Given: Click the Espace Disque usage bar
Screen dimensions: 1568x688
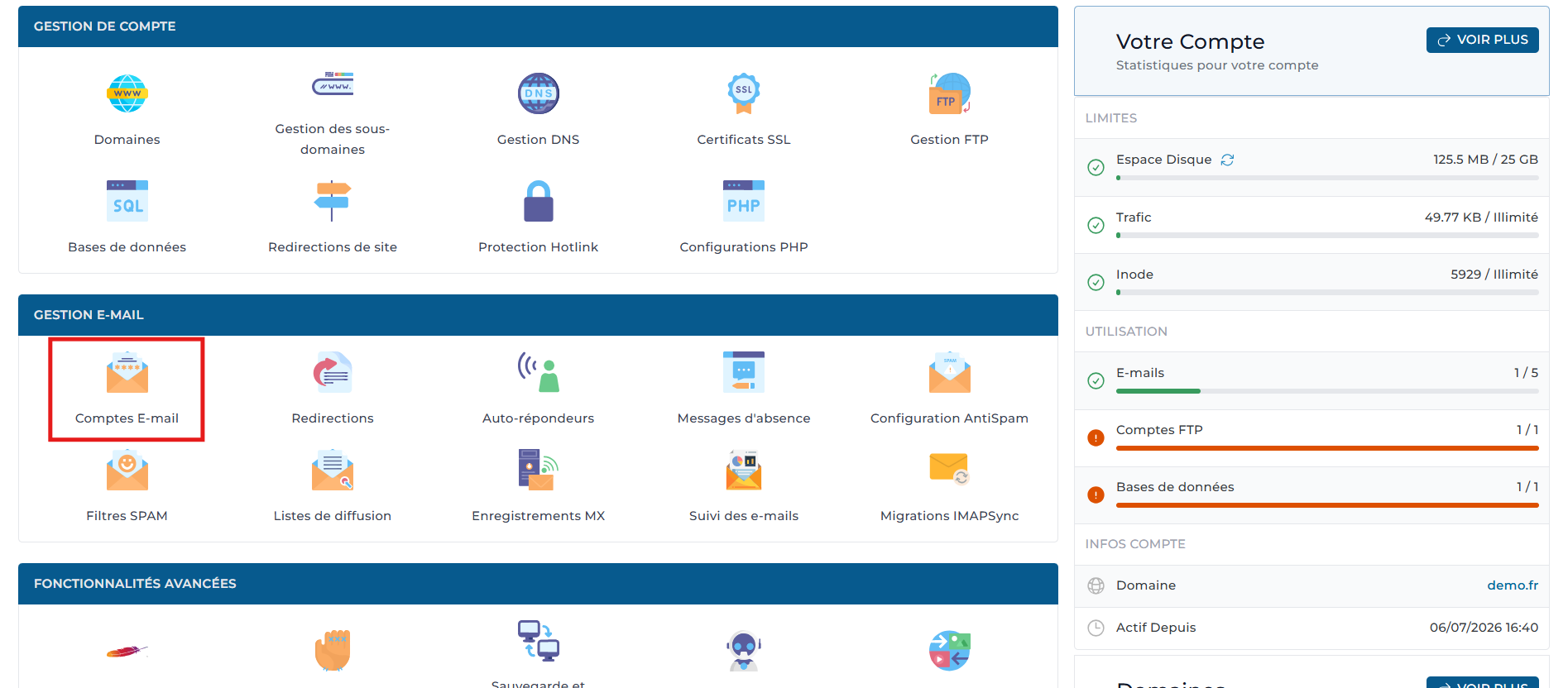Looking at the screenshot, I should (1327, 178).
